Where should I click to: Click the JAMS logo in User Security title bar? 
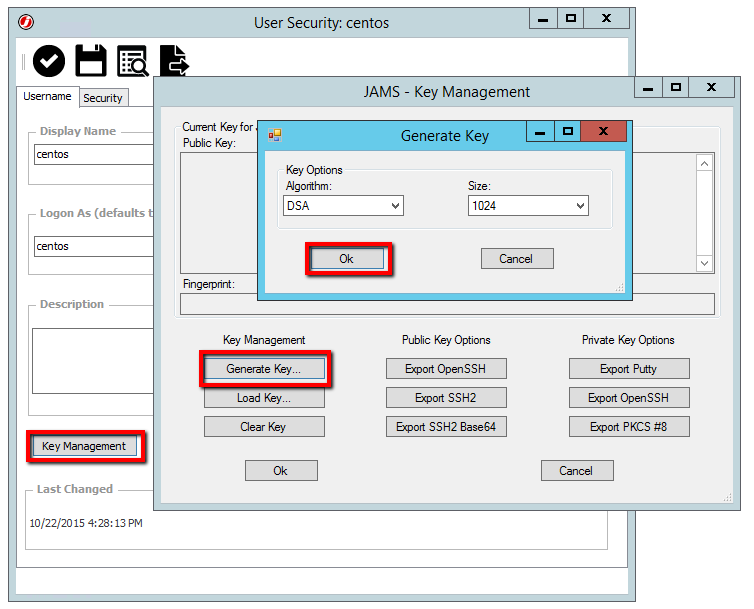click(26, 22)
